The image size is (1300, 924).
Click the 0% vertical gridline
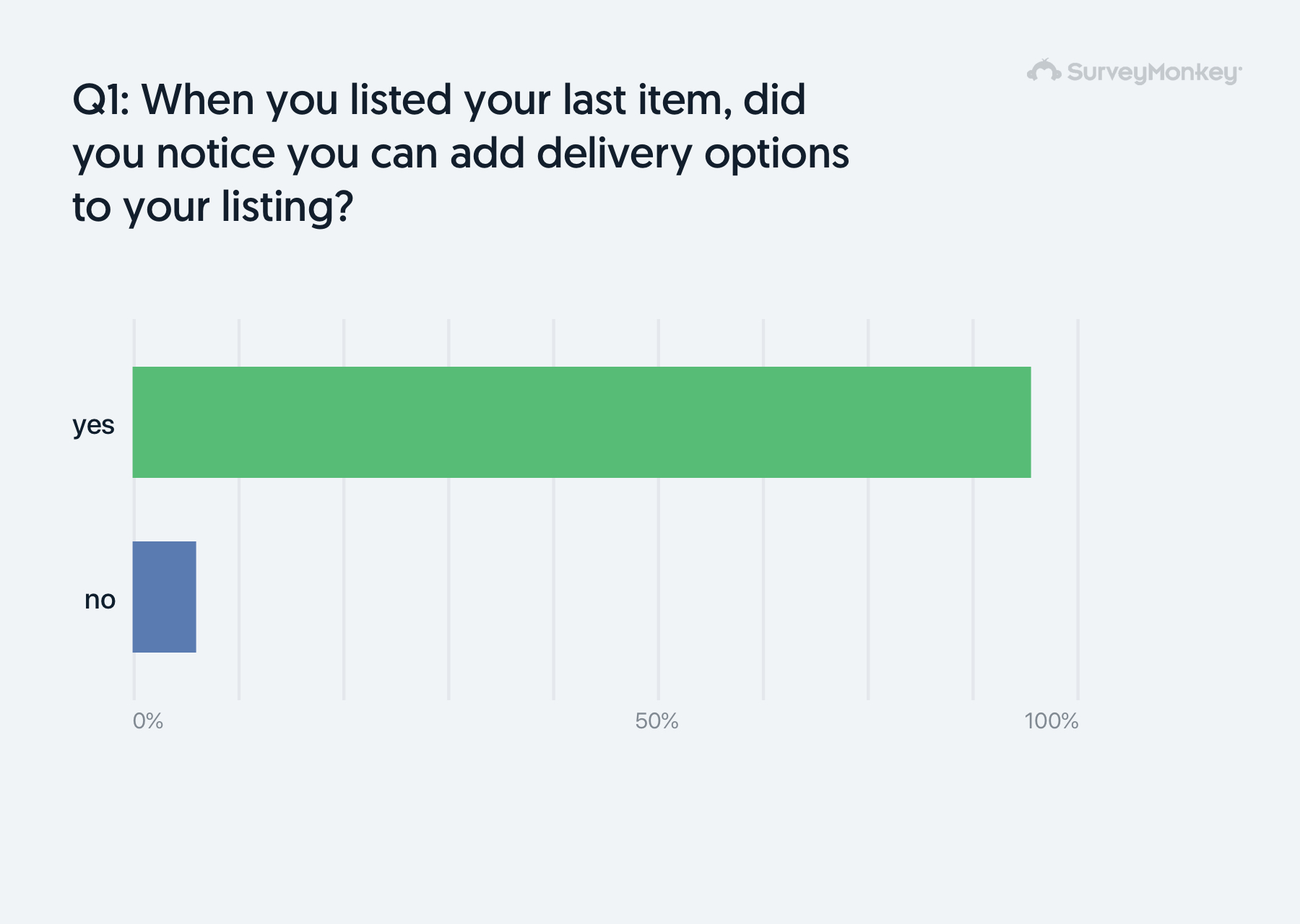(134, 510)
